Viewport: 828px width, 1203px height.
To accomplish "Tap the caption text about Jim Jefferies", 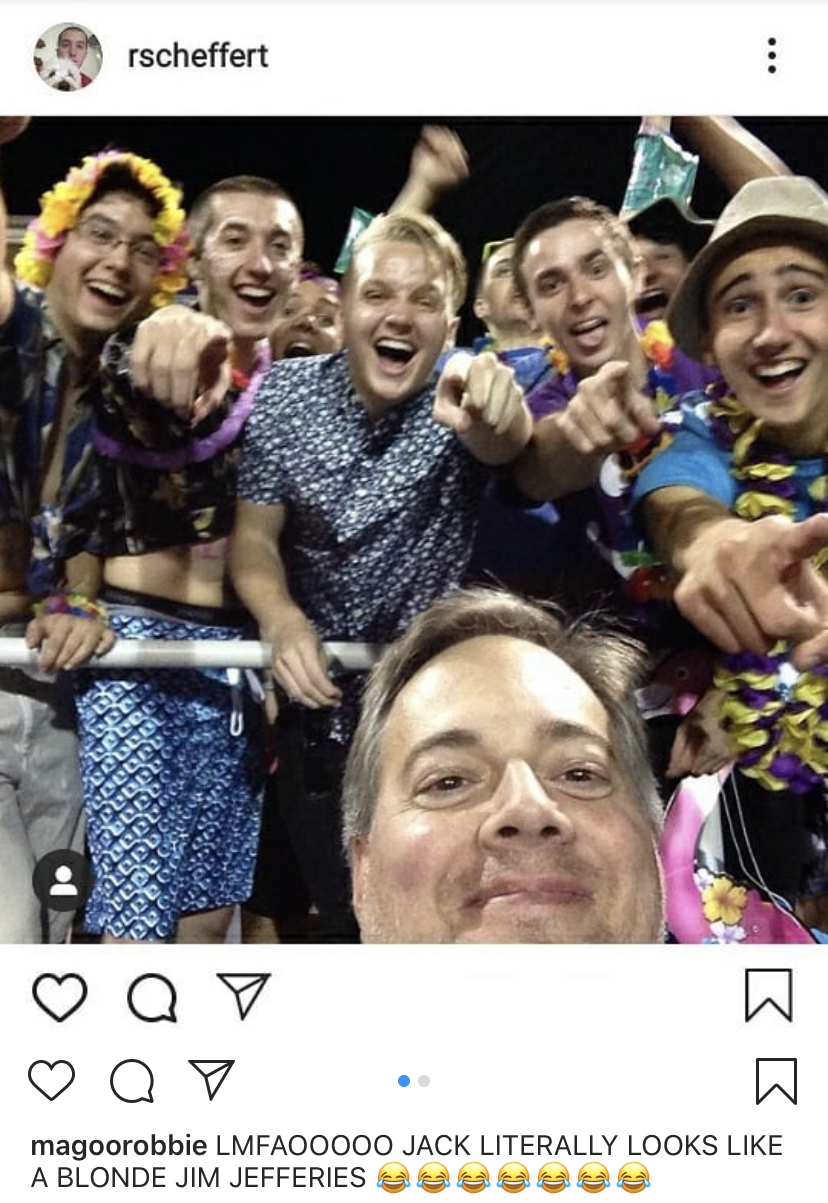I will click(407, 1162).
